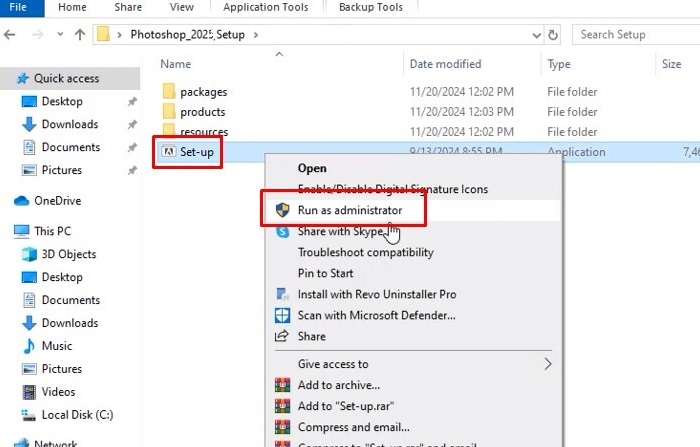Sort by the Date modified column header

(x=445, y=64)
